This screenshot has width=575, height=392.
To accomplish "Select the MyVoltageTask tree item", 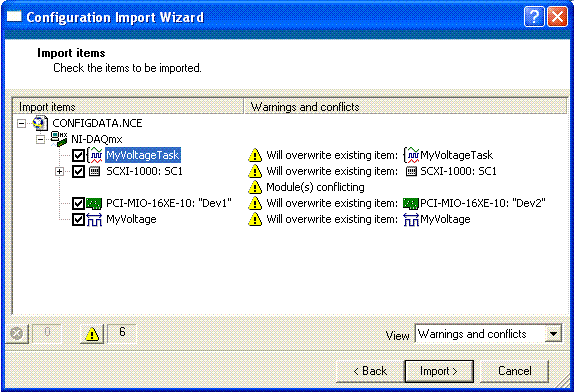I will [143, 155].
